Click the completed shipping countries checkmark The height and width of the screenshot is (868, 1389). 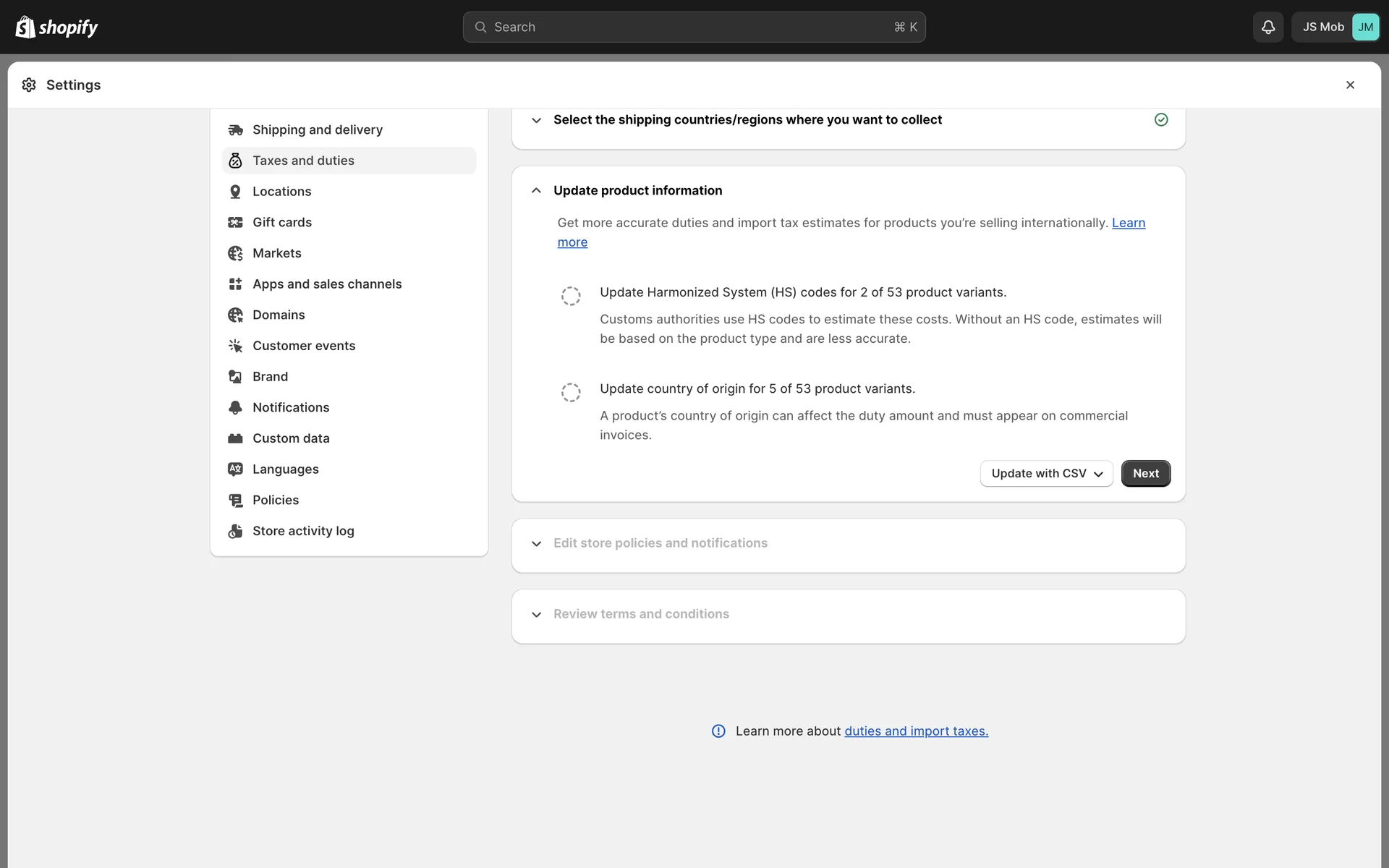coord(1160,120)
